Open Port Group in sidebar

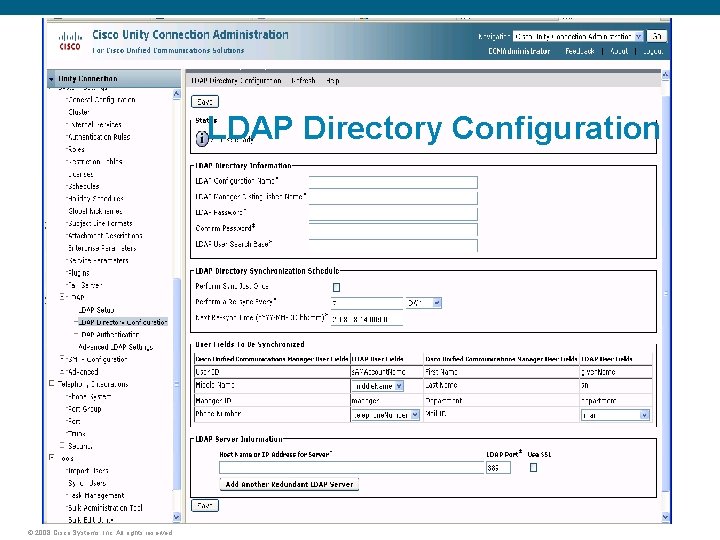click(84, 409)
